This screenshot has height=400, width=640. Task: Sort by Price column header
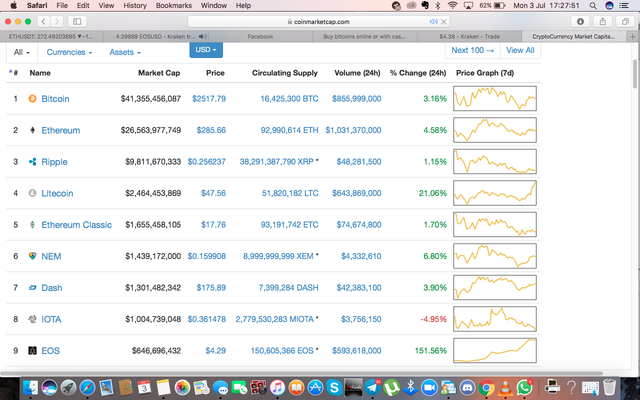pos(215,73)
